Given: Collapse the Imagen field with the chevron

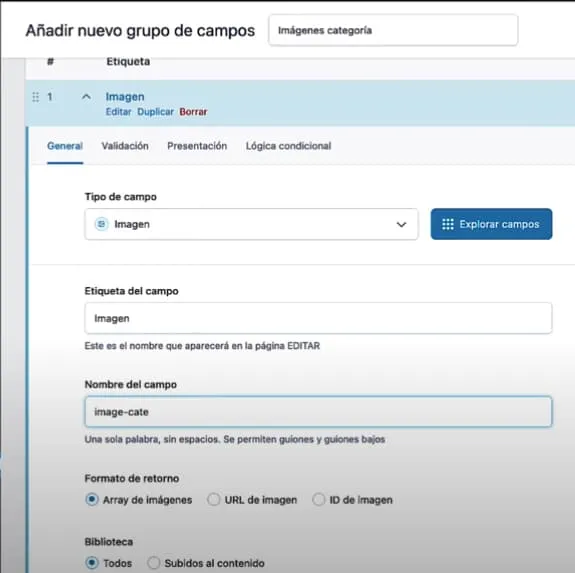Looking at the screenshot, I should pos(86,97).
